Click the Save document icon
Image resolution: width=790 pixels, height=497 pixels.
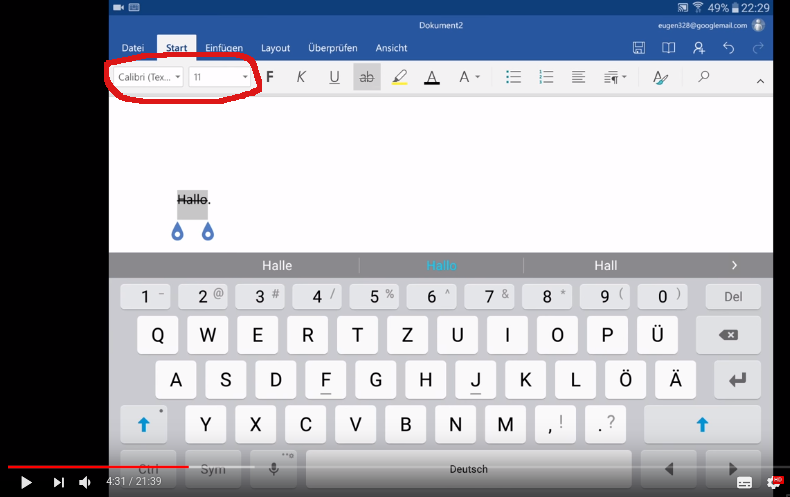tap(638, 47)
